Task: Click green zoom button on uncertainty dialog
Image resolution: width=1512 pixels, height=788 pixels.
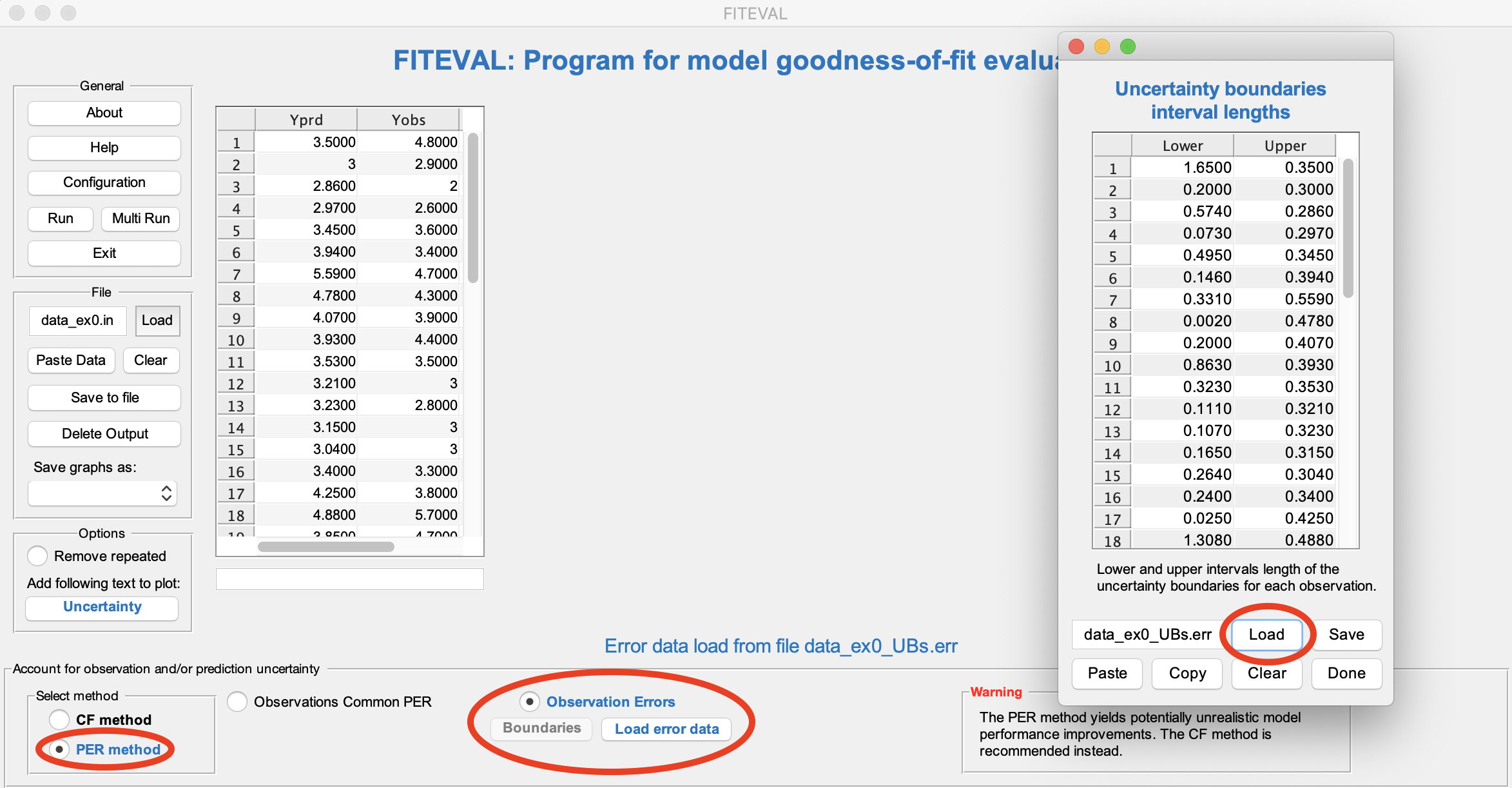Action: pyautogui.click(x=1128, y=46)
